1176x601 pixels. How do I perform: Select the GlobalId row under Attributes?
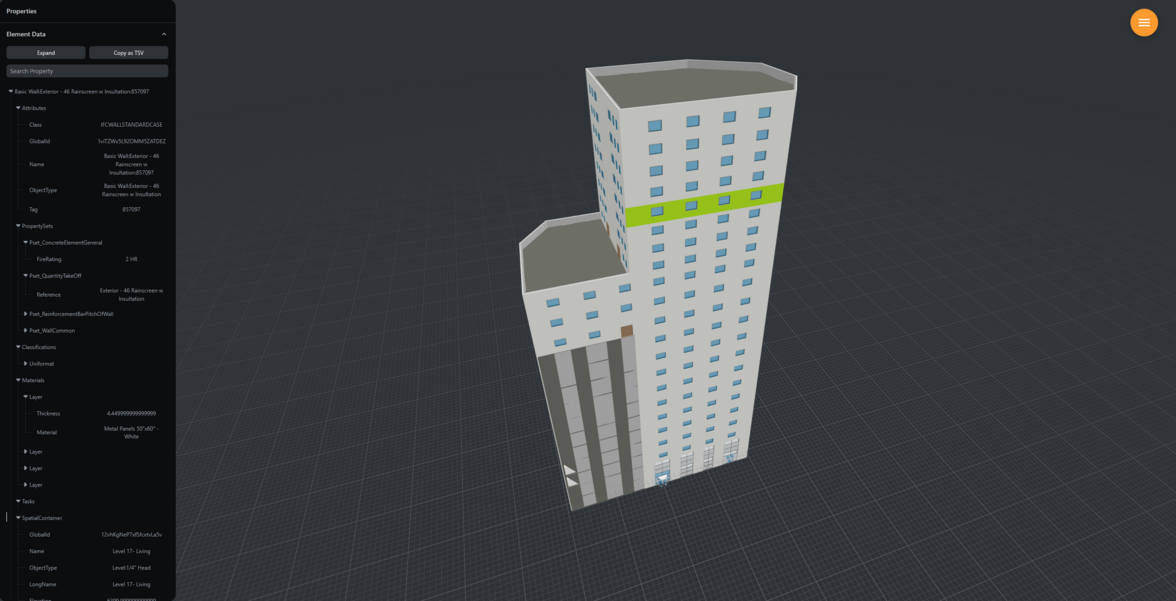(90, 142)
